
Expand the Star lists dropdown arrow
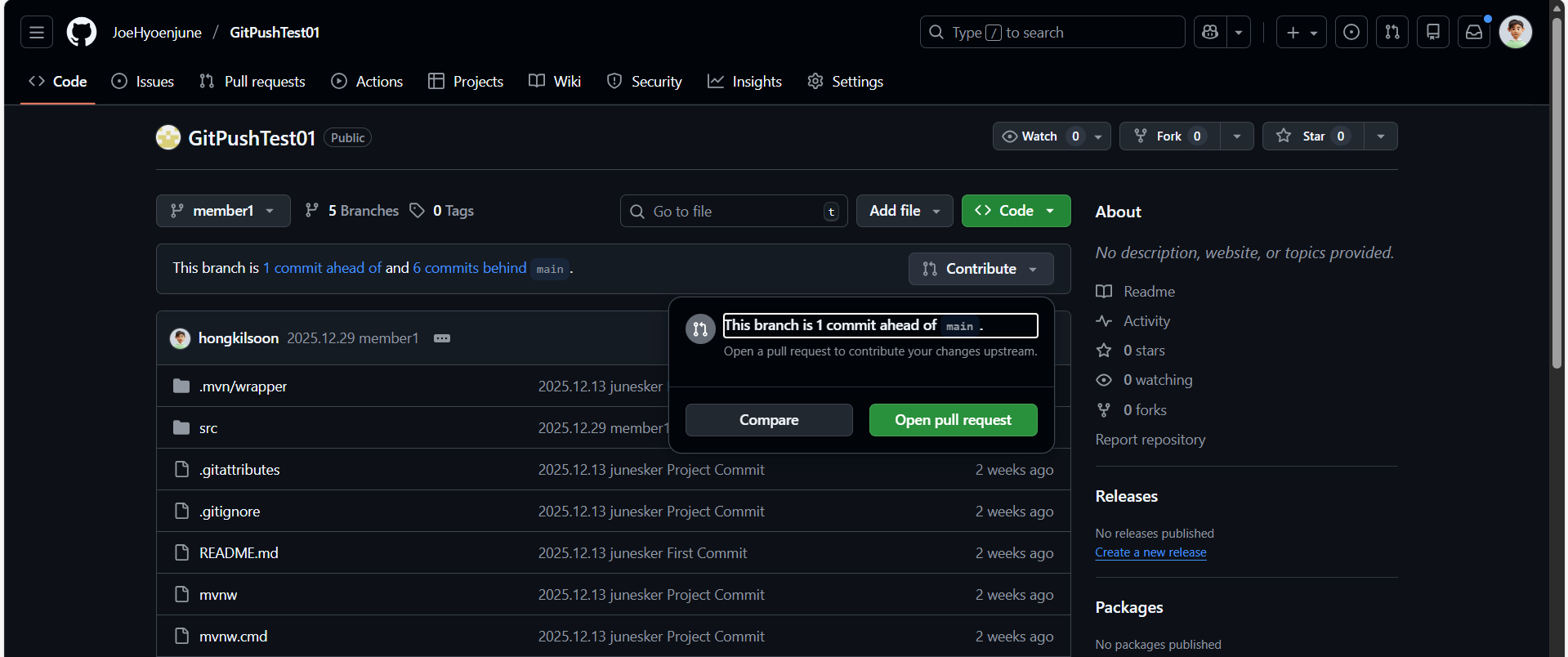pos(1381,136)
